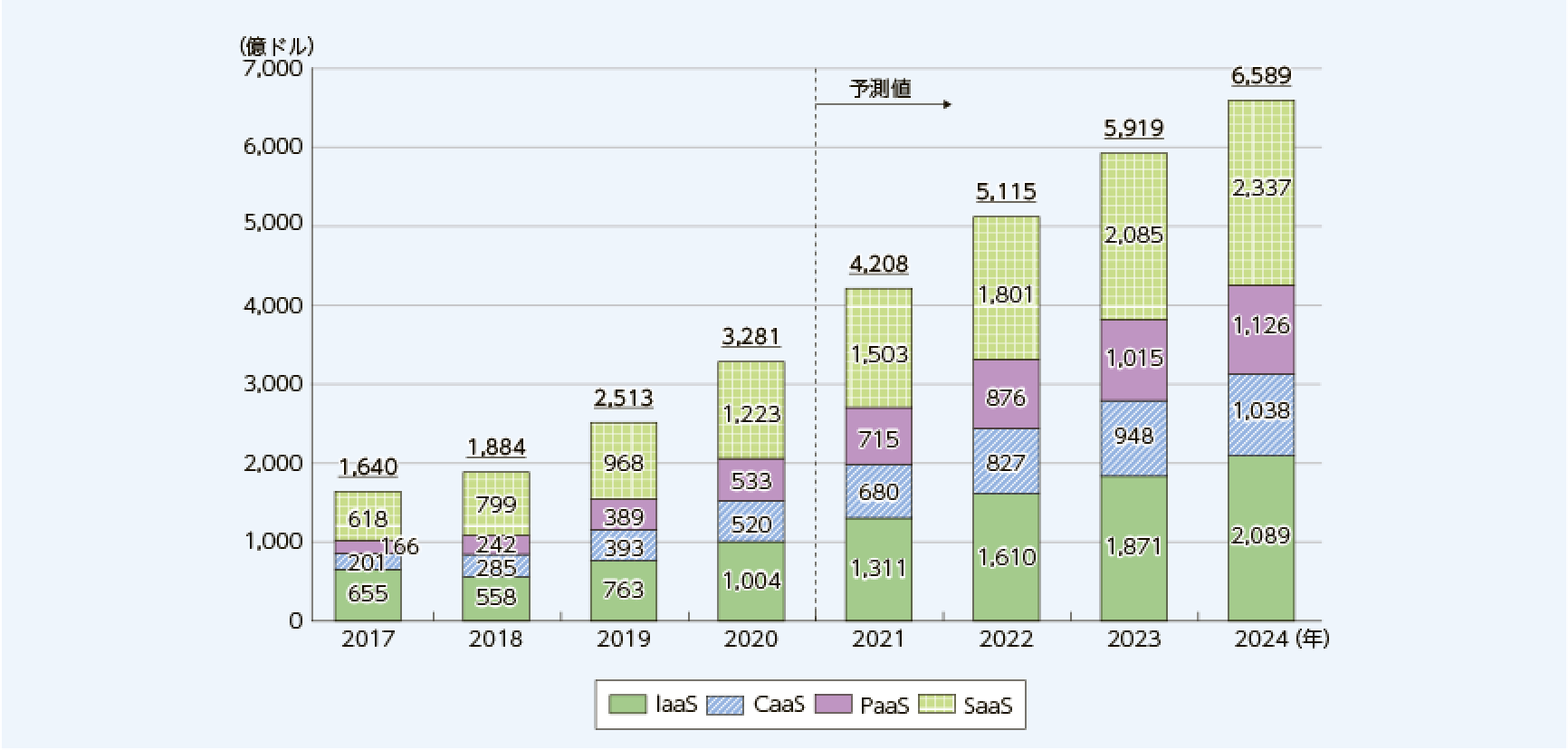
Task: Select the 億ドル unit label
Action: click(x=277, y=45)
